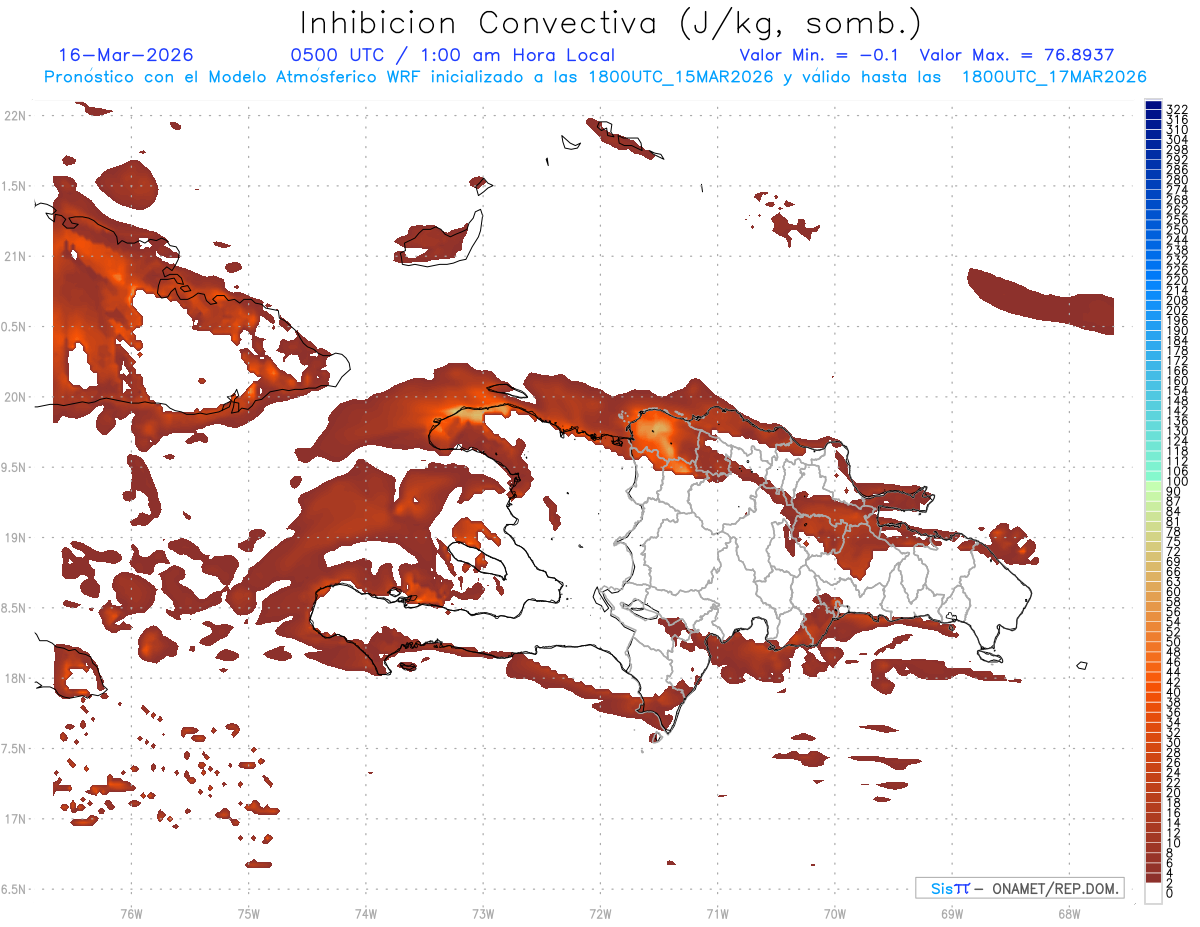Click the '17N' latitude label
This screenshot has height=927, width=1200.
(x=15, y=819)
